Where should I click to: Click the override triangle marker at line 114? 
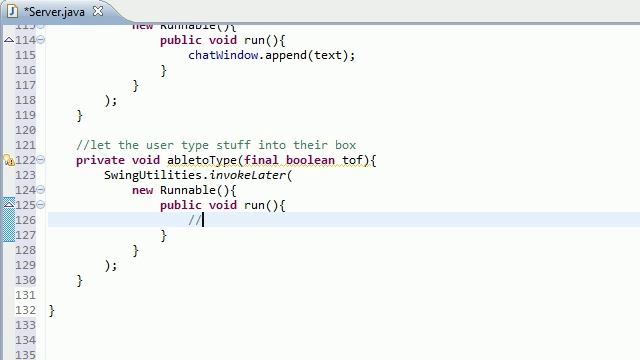pos(9,40)
